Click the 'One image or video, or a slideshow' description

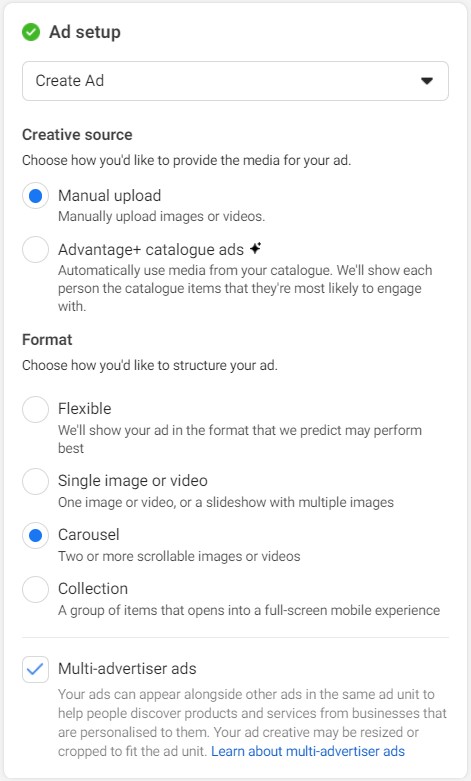point(226,502)
